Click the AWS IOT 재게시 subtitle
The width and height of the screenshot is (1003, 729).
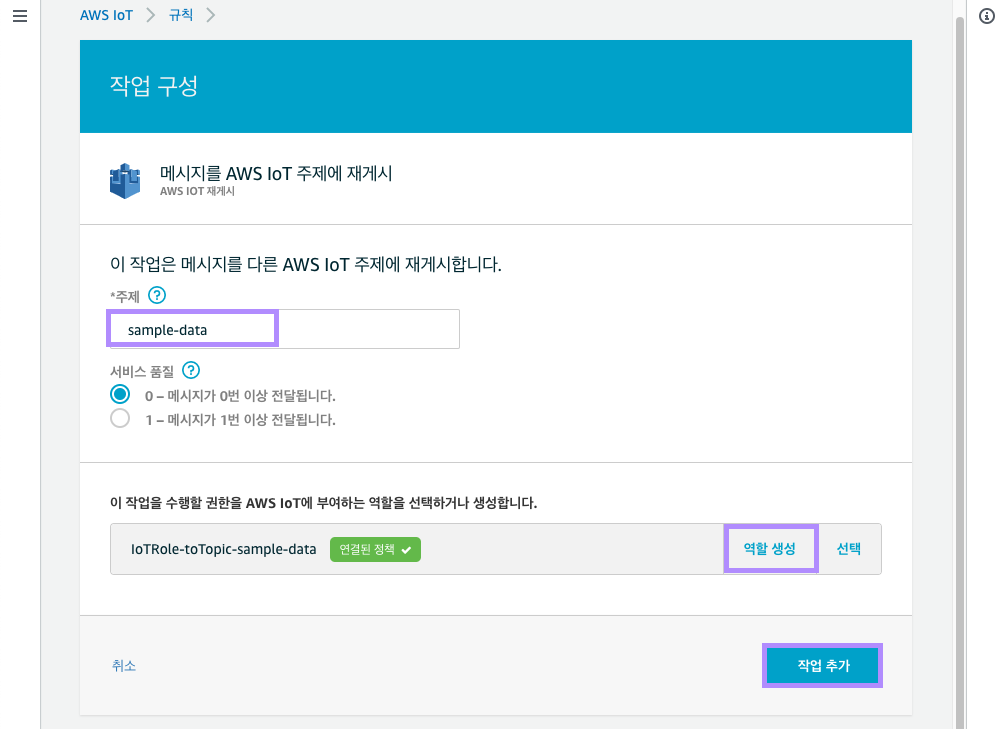pos(197,191)
